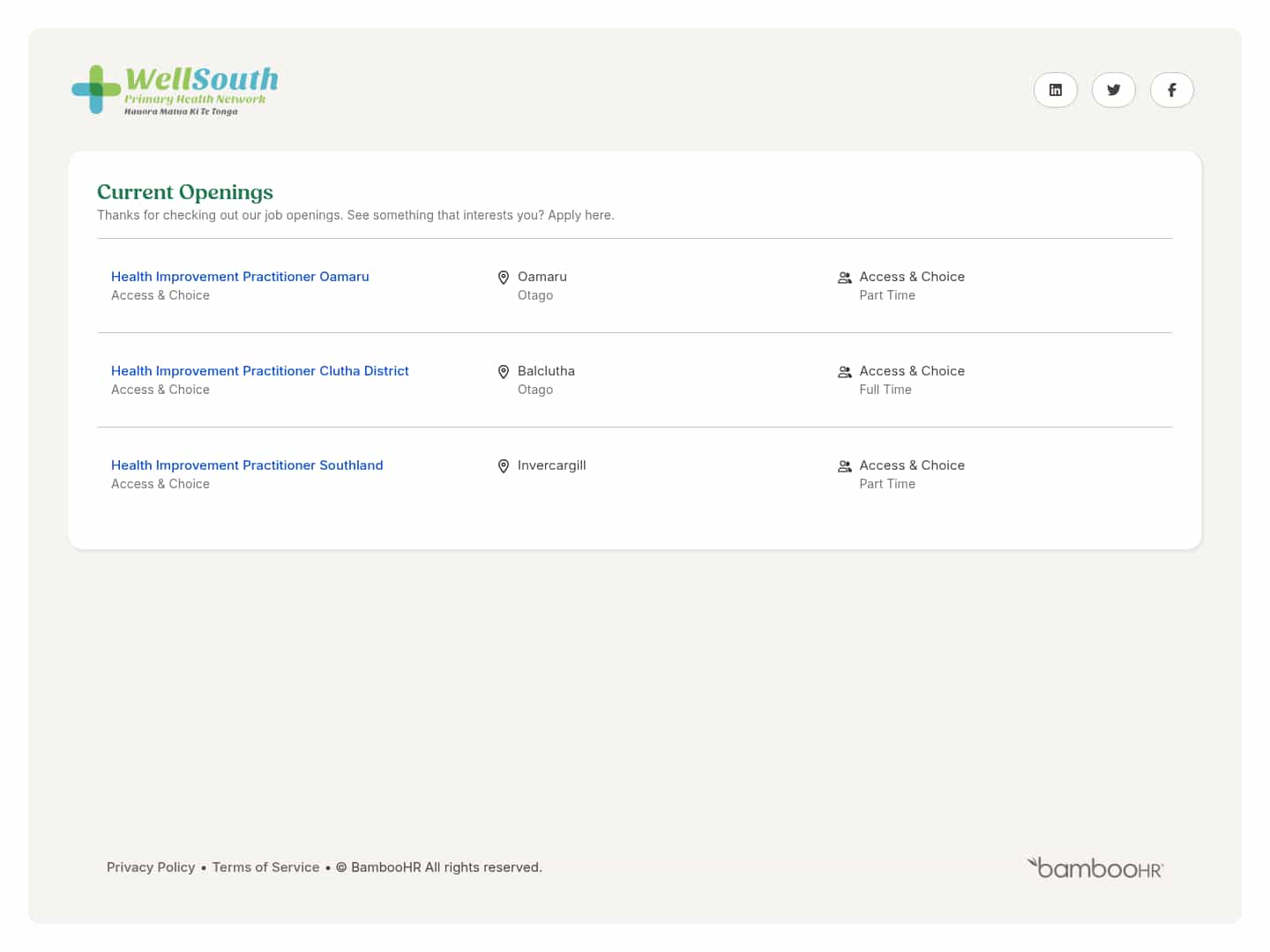Click 'Part Time' in the Oamaru row

887,295
